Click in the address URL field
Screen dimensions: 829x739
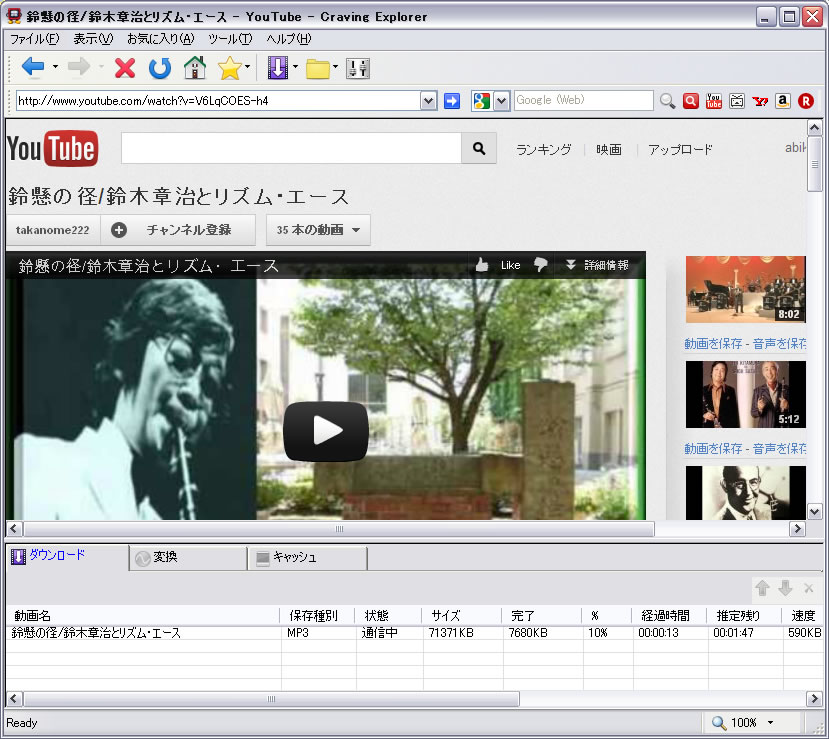[218, 100]
